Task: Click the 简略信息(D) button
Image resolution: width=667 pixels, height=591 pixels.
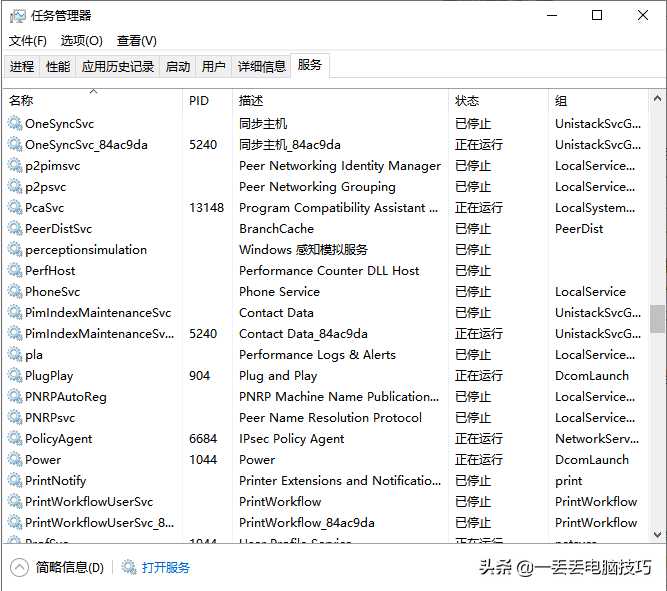Action: click(x=70, y=568)
